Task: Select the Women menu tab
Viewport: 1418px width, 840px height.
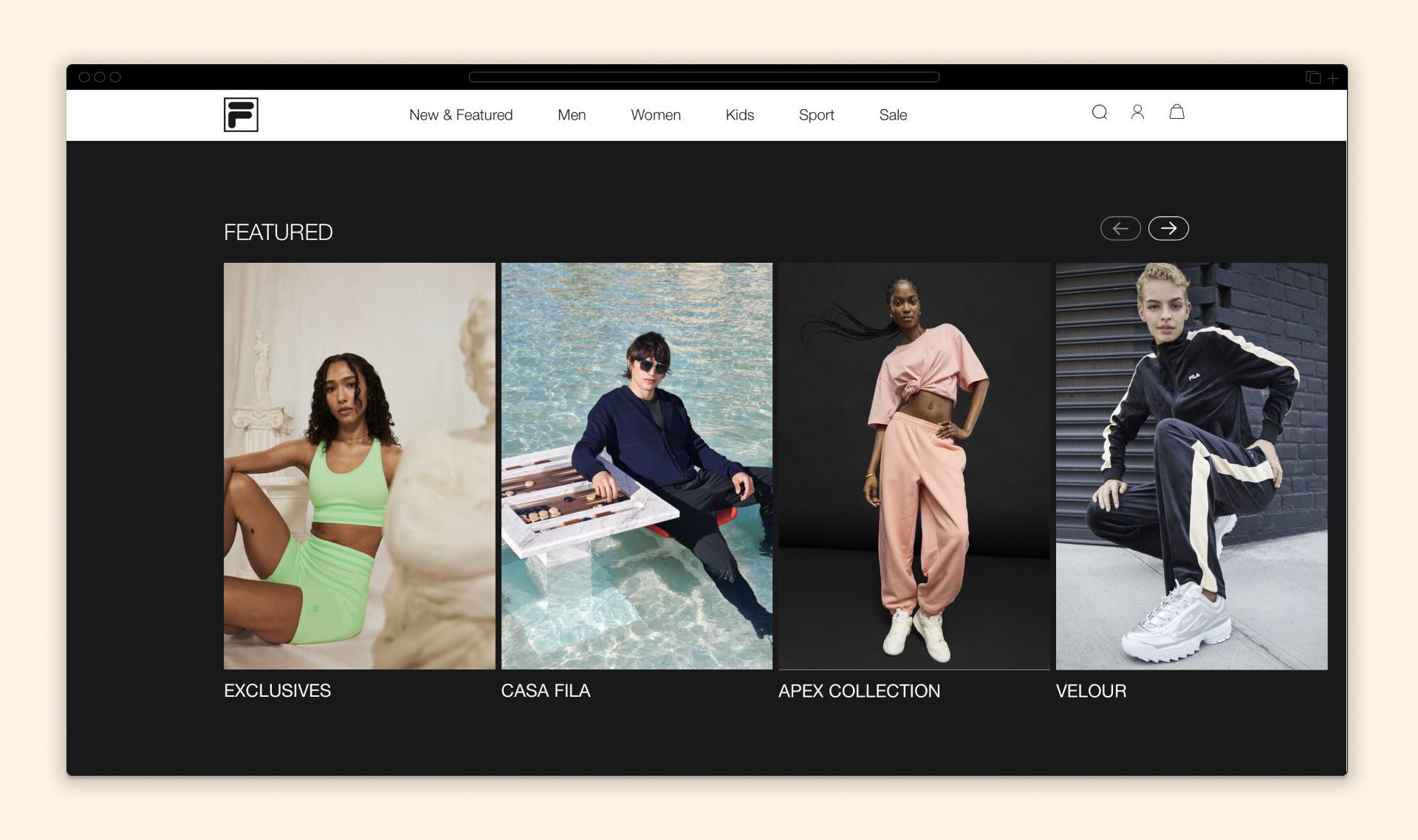Action: coord(655,113)
